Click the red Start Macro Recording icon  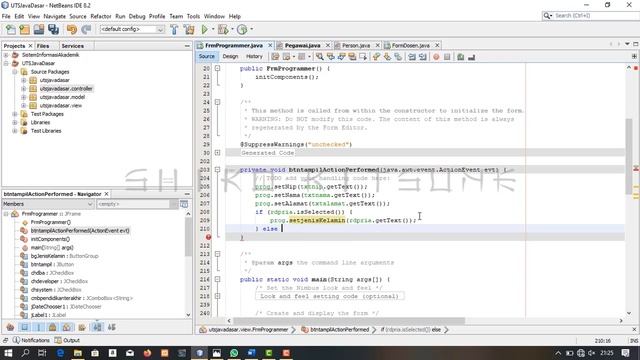click(x=436, y=57)
